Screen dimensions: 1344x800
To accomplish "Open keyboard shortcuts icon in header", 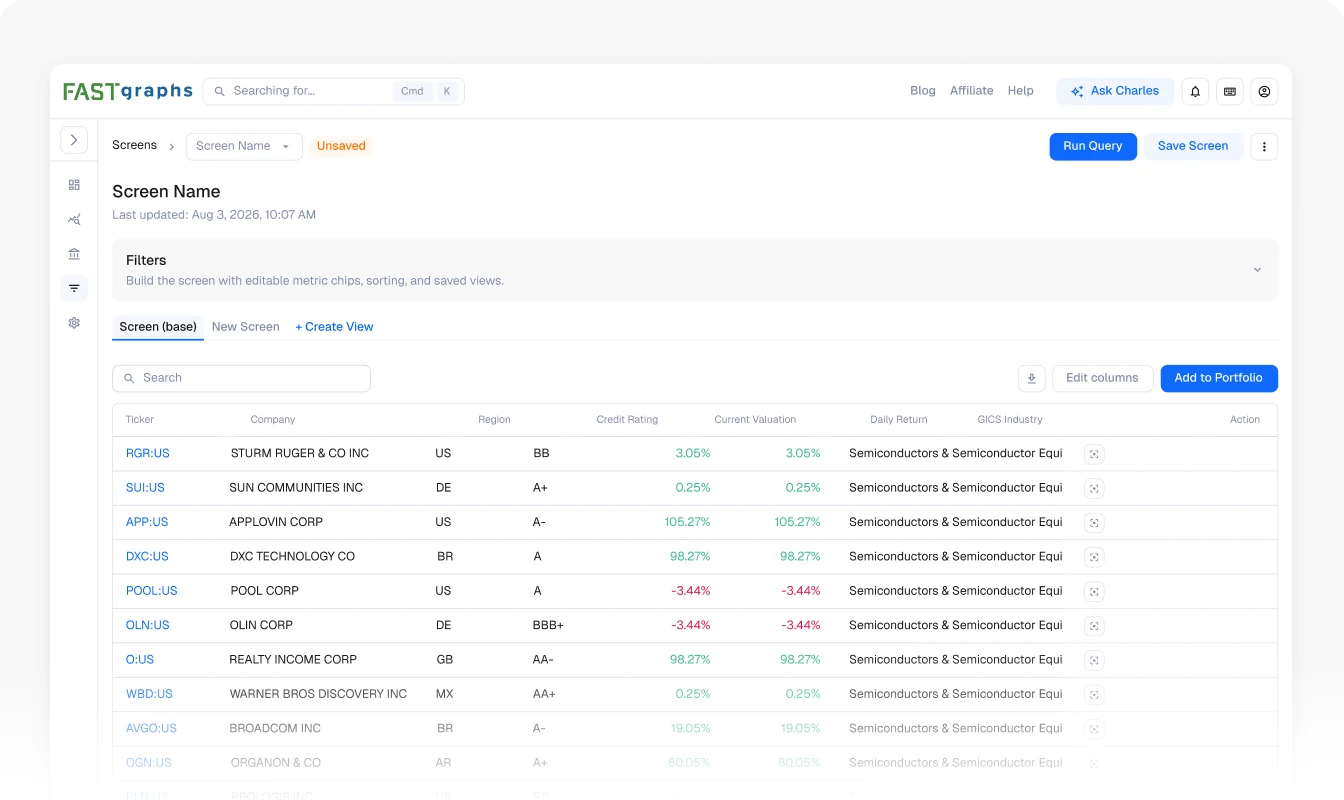I will (1230, 91).
